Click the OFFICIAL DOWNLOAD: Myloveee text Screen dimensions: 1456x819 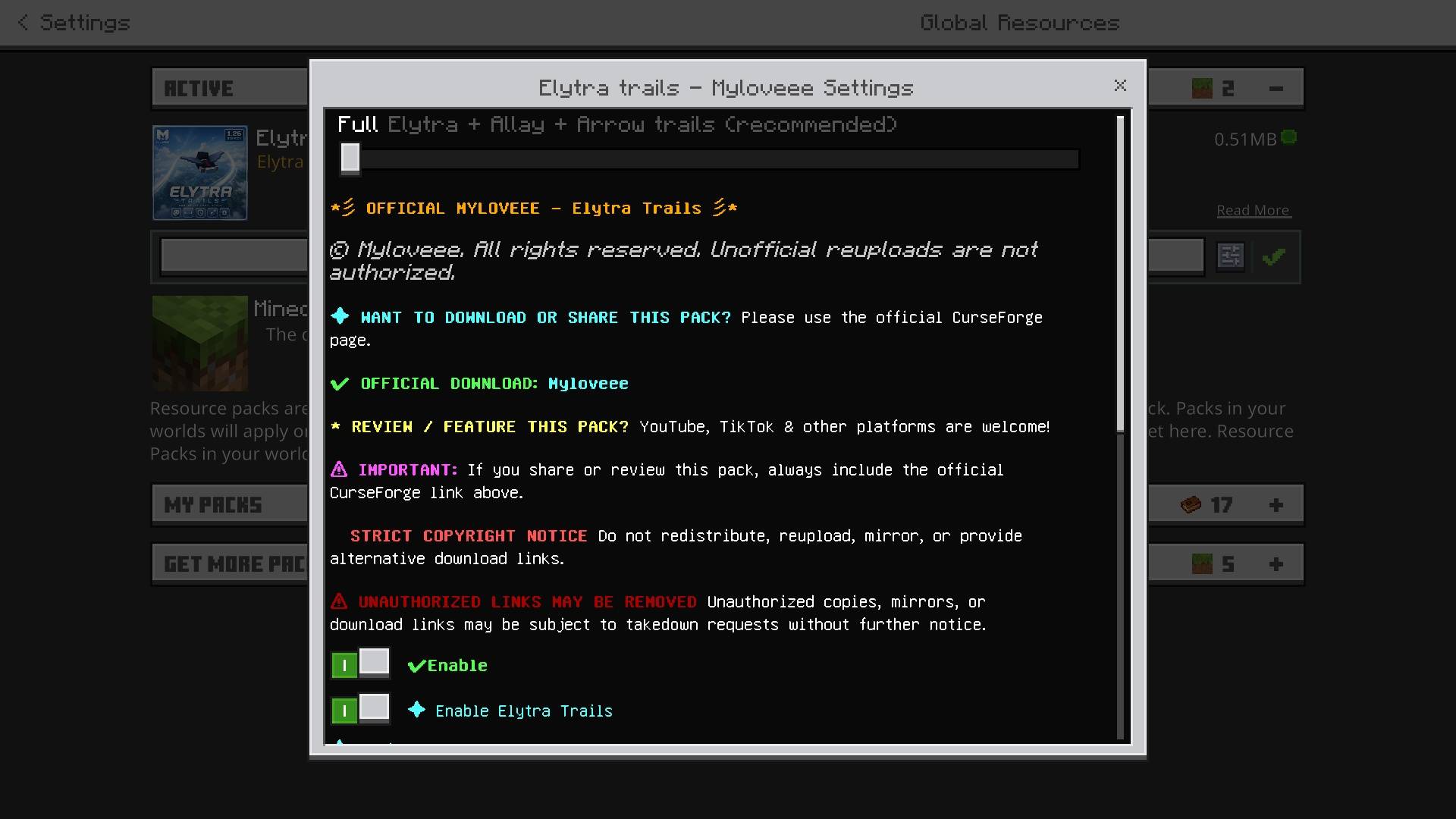click(x=479, y=384)
